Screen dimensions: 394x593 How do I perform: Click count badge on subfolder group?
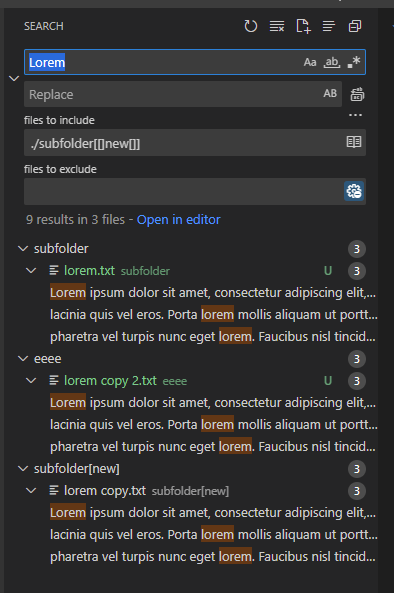(x=357, y=249)
